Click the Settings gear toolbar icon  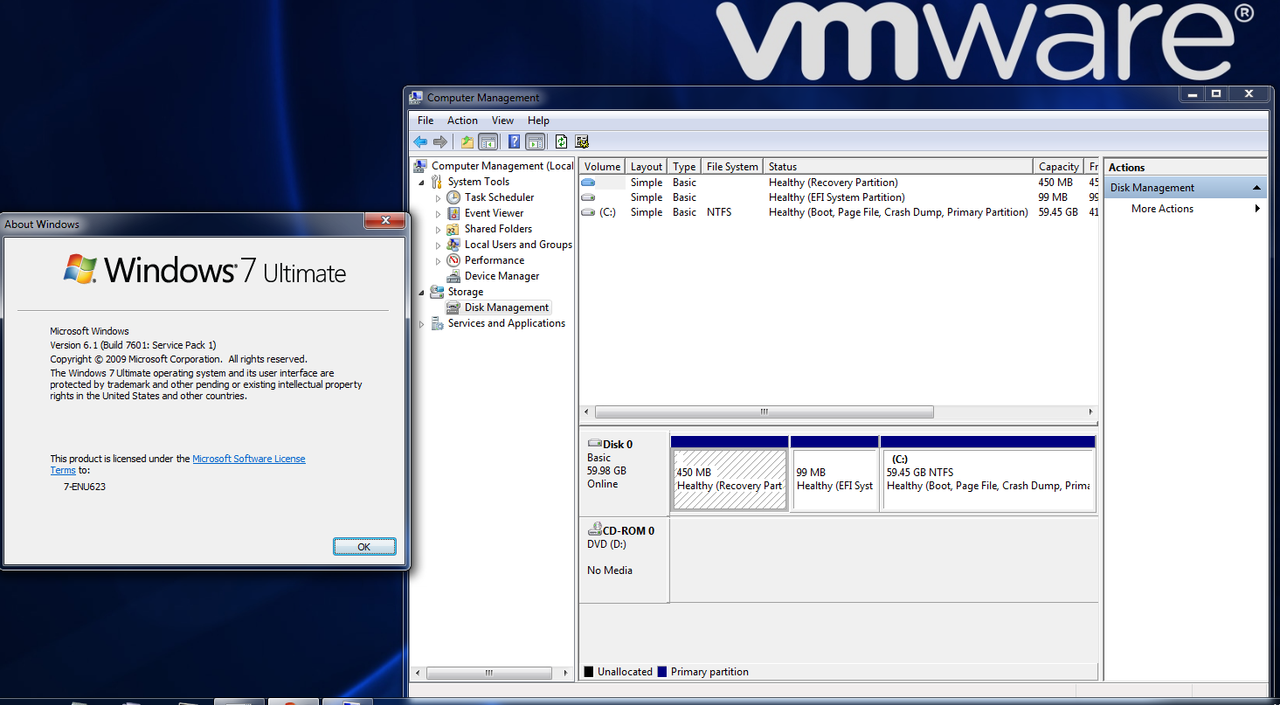click(582, 142)
